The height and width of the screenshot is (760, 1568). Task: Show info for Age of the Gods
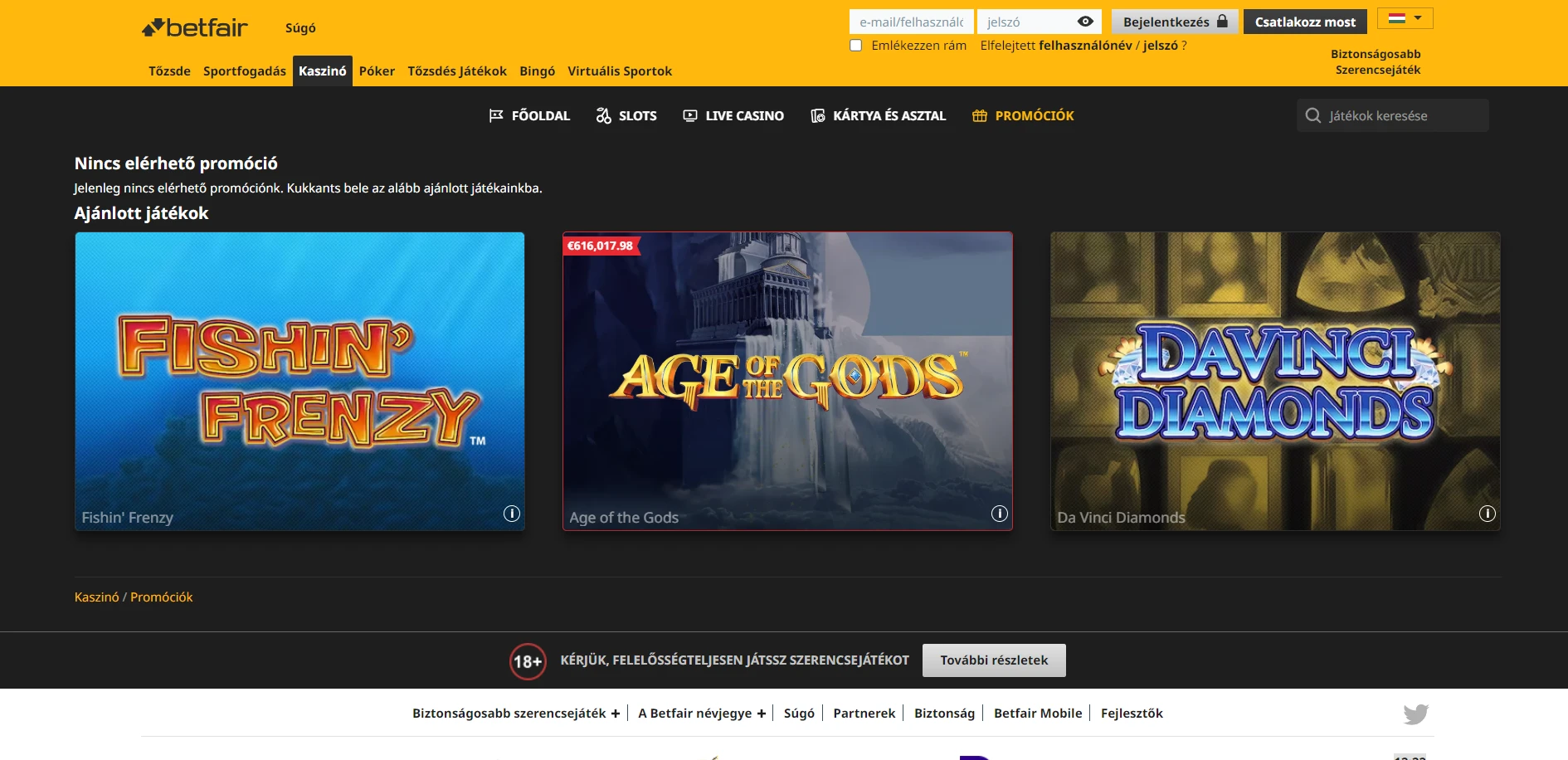point(1000,514)
